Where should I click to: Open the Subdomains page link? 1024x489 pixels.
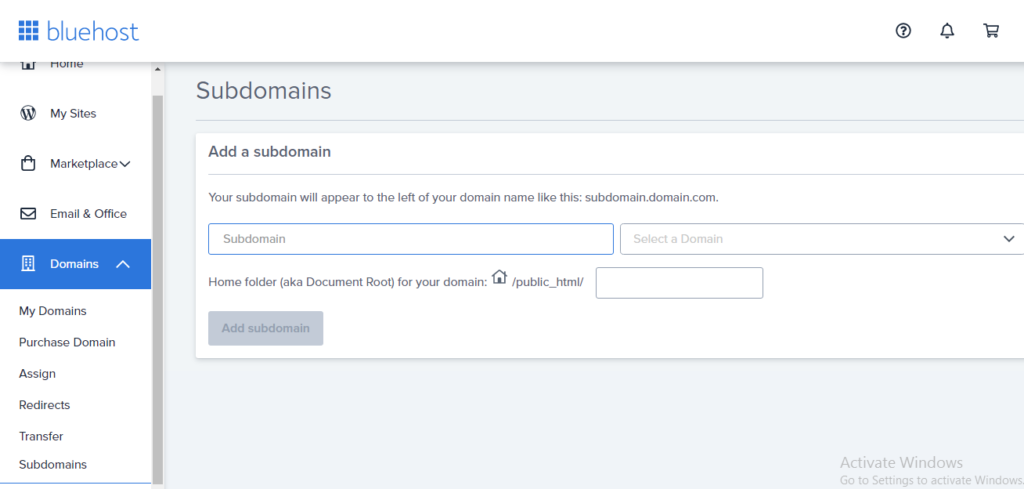point(52,465)
